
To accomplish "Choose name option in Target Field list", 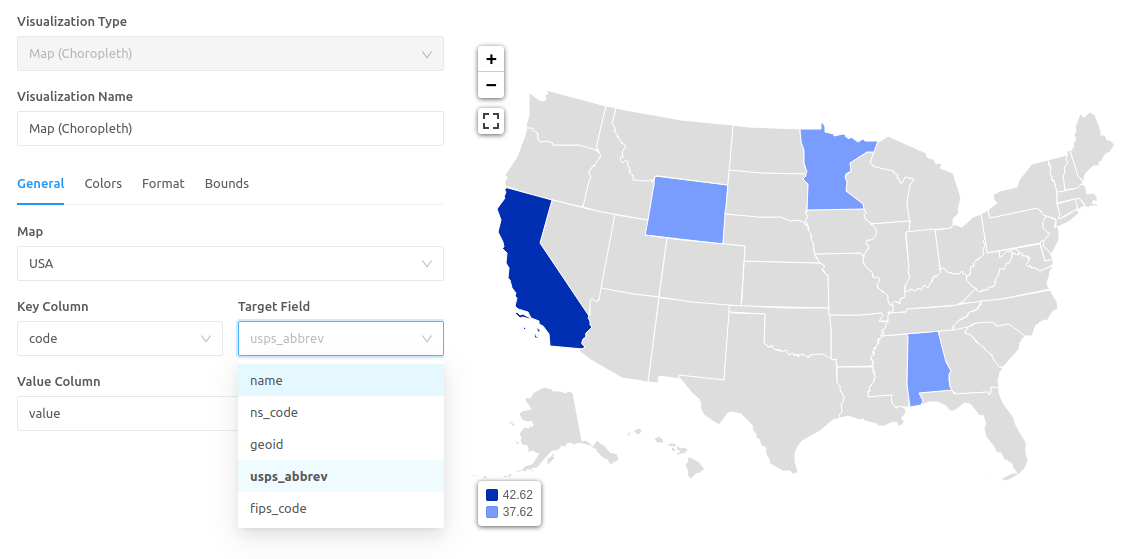I will [x=340, y=380].
